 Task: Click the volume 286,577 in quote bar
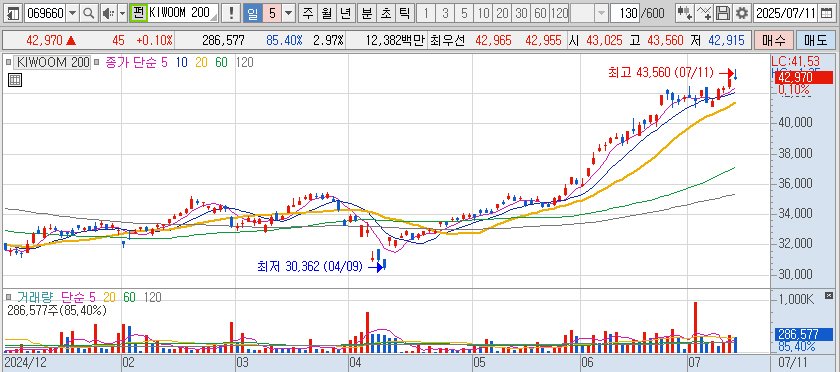[223, 40]
